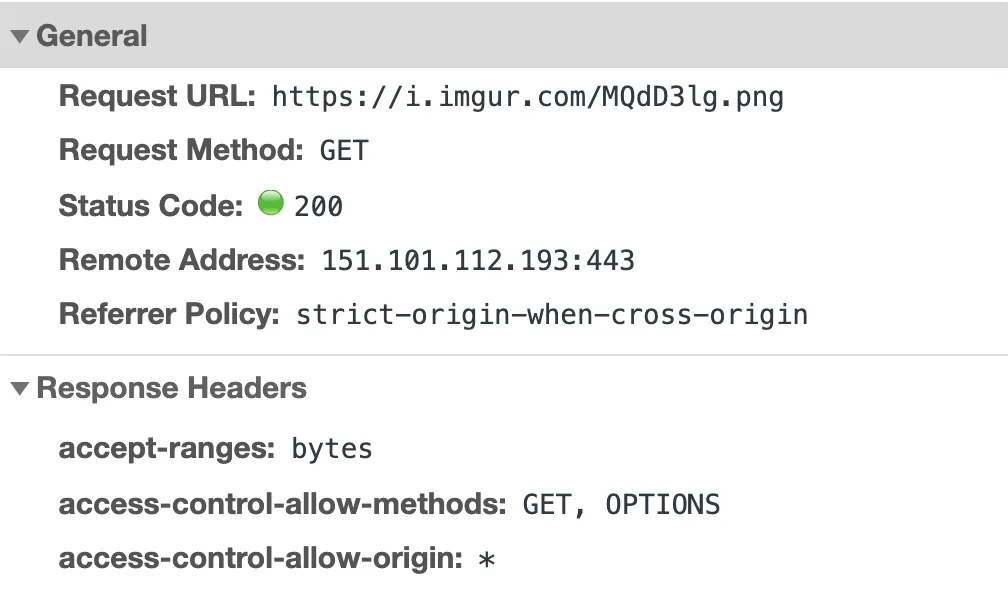Click the Request URL label
Image resolution: width=1008 pixels, height=596 pixels.
click(x=158, y=97)
